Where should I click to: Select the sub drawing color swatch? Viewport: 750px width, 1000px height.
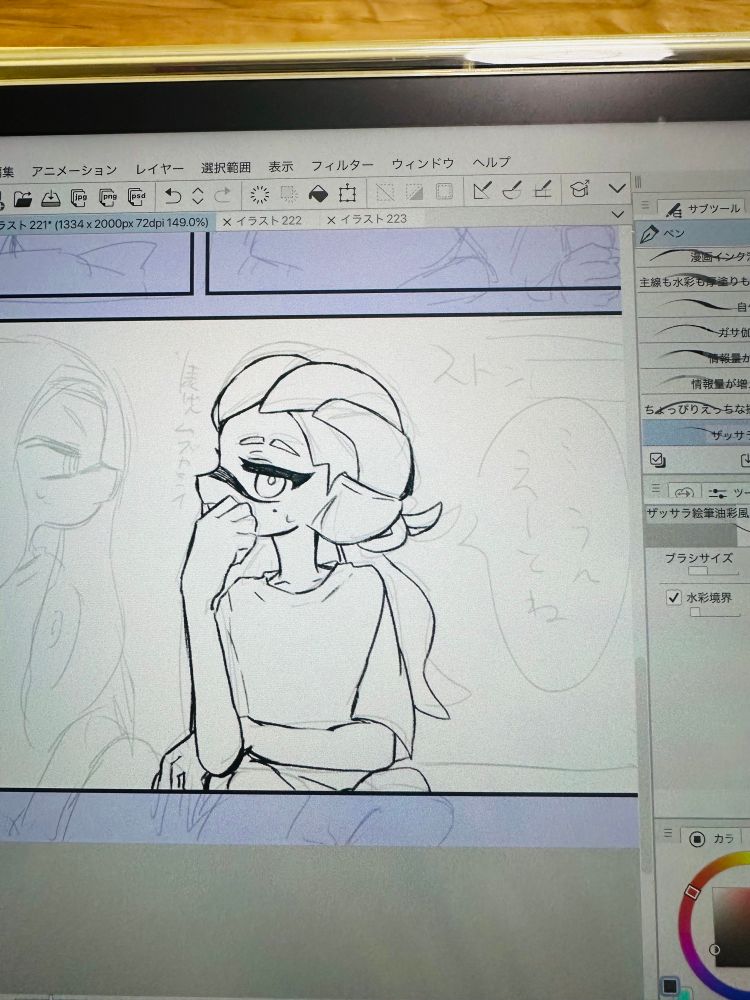pos(684,993)
